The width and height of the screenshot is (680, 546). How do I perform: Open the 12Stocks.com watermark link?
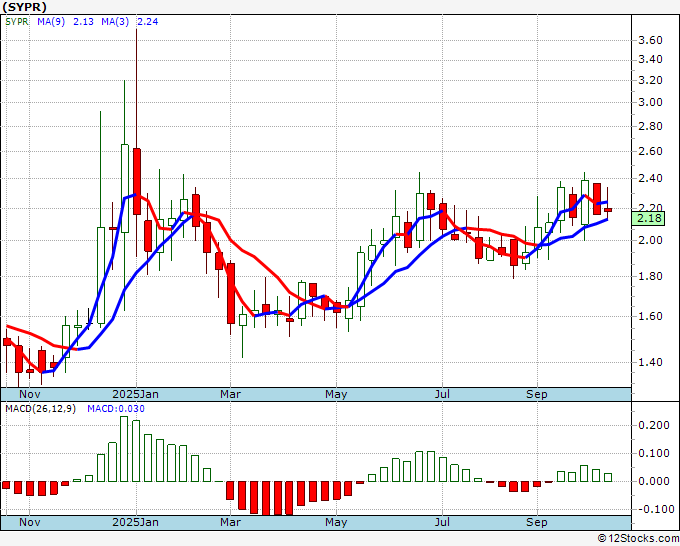pos(636,538)
